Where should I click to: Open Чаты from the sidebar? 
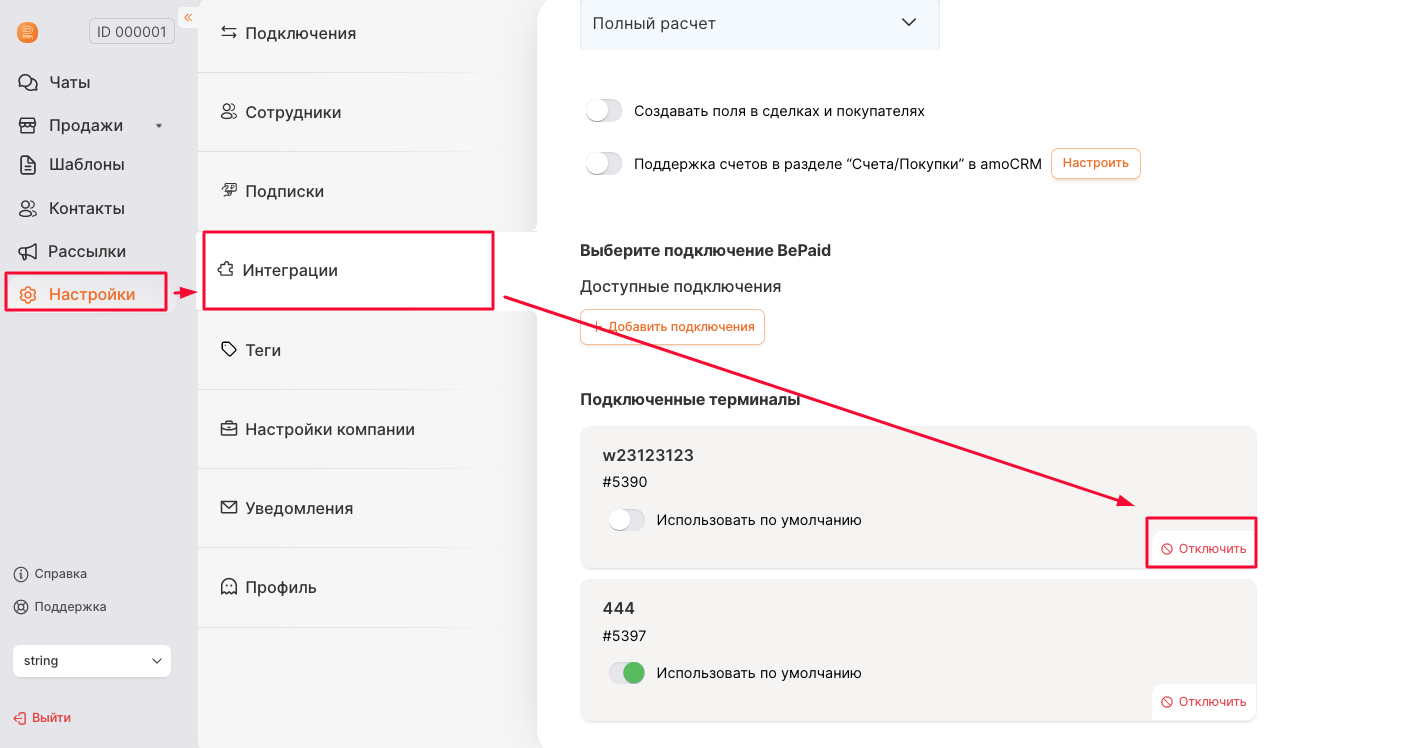tap(69, 82)
